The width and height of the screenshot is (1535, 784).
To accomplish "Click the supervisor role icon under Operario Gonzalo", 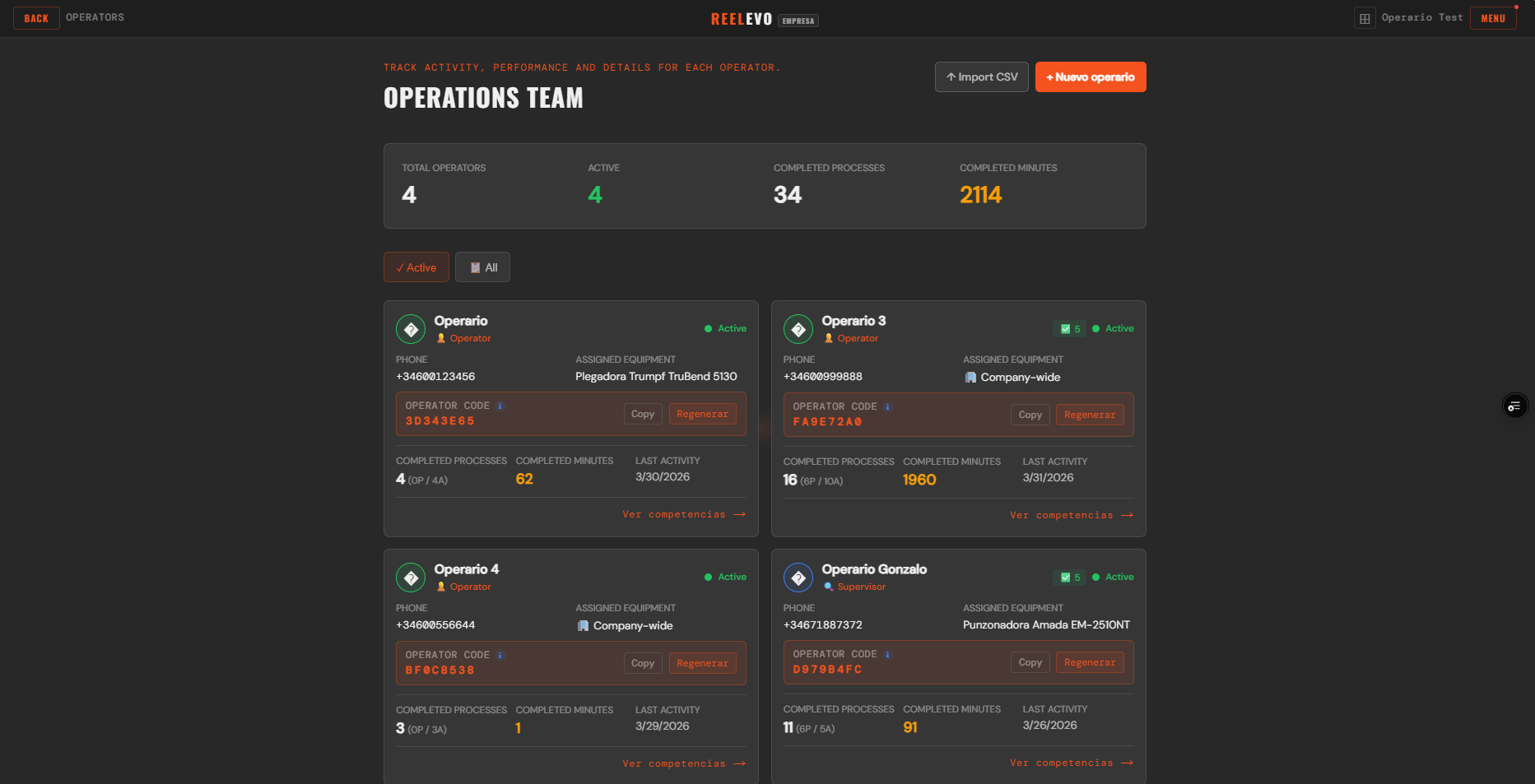I will click(829, 587).
